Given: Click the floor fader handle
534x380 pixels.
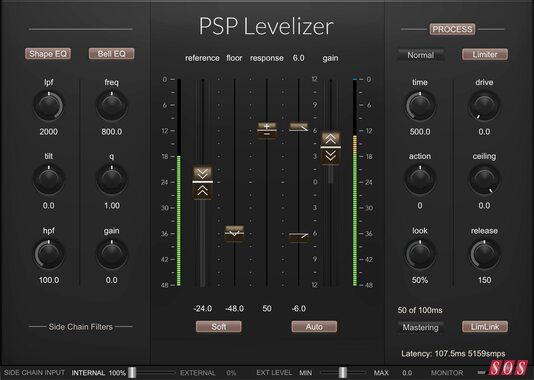Looking at the screenshot, I should click(x=234, y=234).
